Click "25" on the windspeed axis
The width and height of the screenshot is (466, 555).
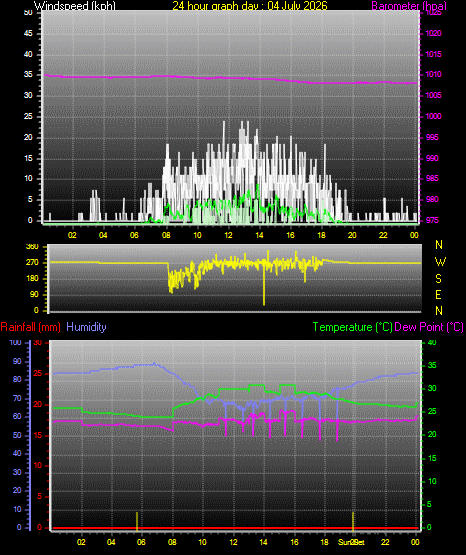tap(28, 116)
